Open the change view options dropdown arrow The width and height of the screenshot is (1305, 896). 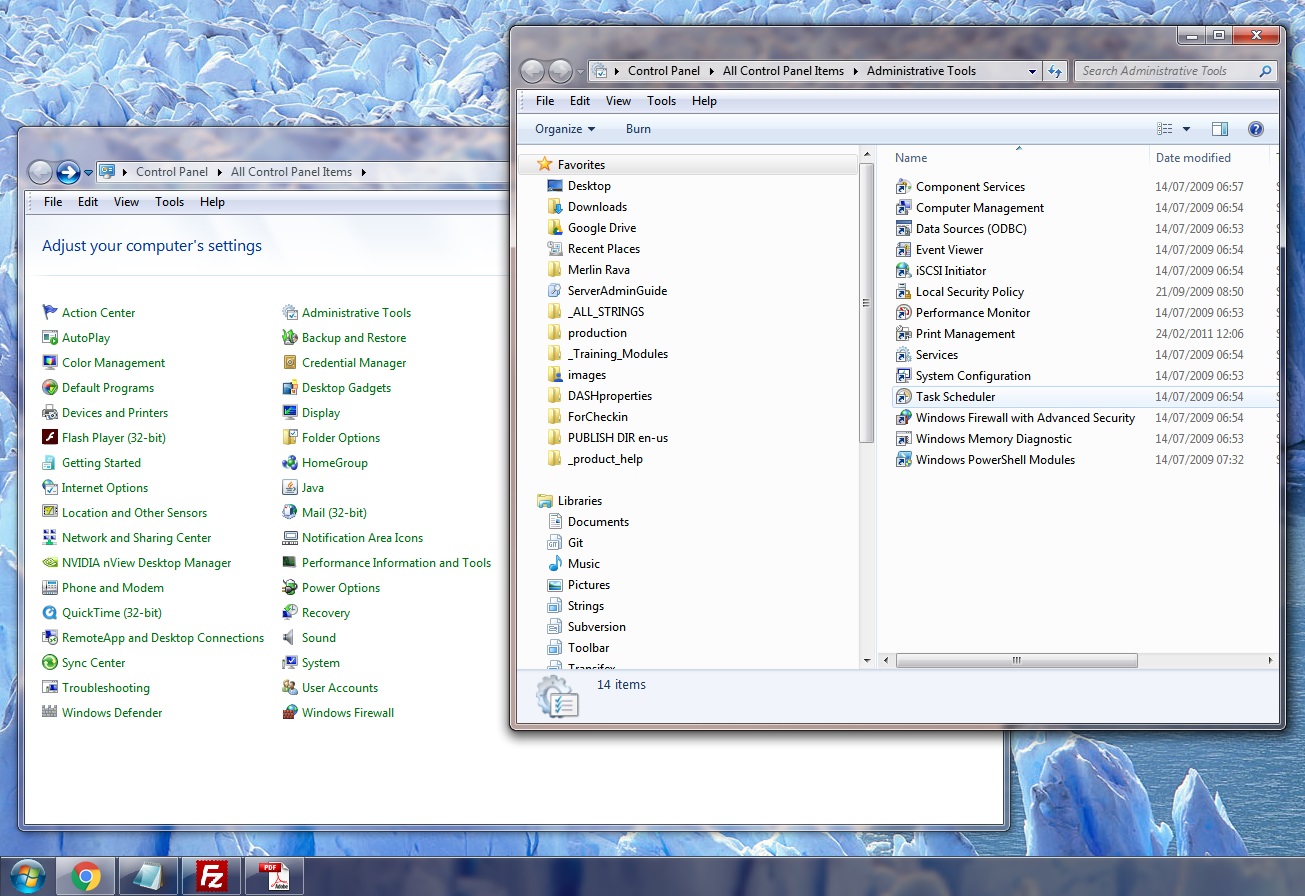(x=1186, y=129)
